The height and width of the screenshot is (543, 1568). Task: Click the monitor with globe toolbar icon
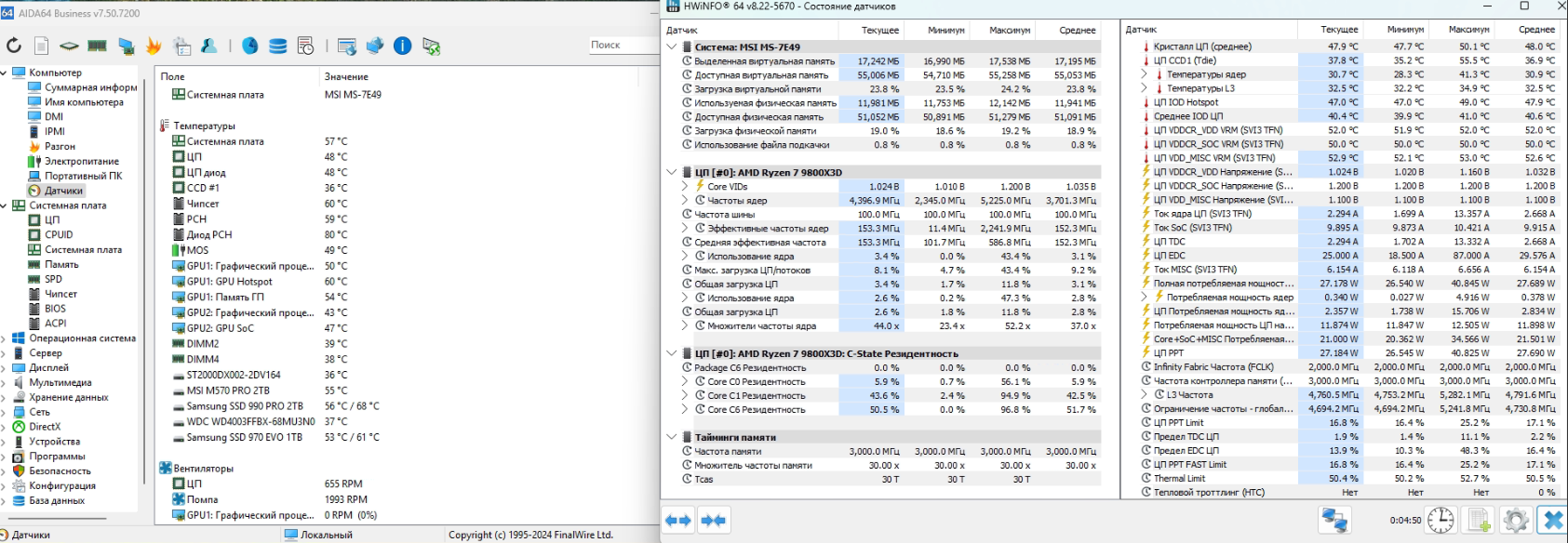coord(375,46)
